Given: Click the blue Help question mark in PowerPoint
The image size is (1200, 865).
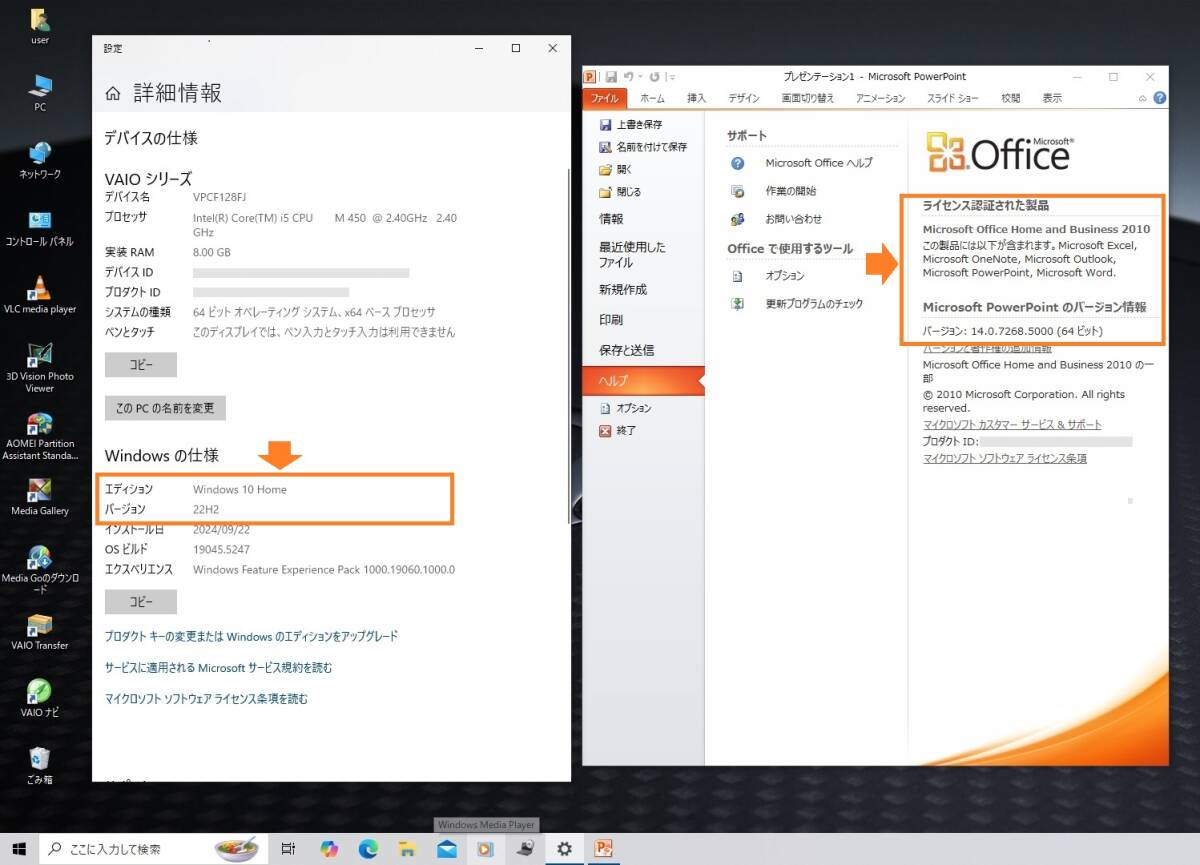Looking at the screenshot, I should click(1160, 98).
